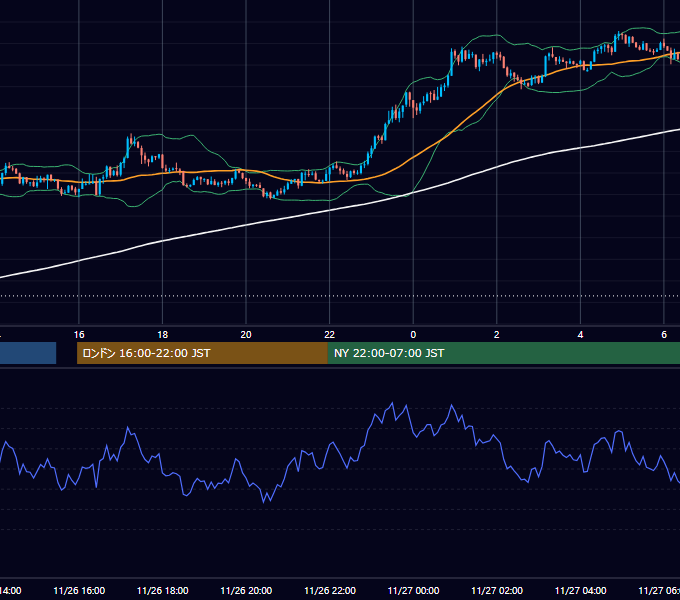Click the ロンドン 16:00-22:00 JST session bar
The image size is (680, 600).
click(x=202, y=353)
